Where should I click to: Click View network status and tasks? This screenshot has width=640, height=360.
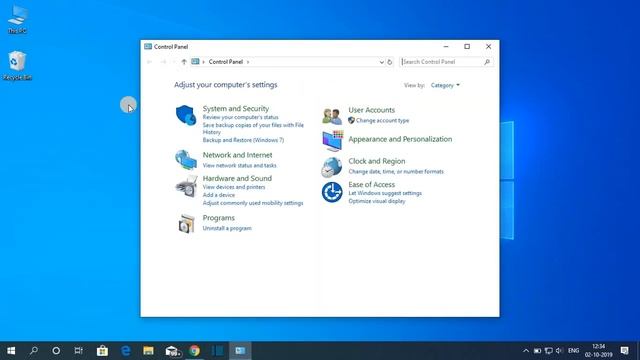240,165
